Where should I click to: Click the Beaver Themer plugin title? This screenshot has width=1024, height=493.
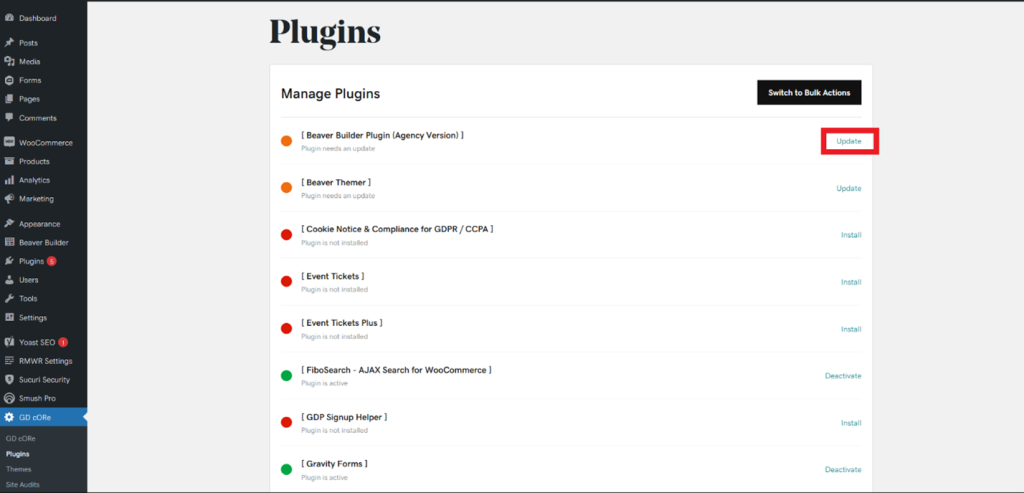(x=336, y=182)
